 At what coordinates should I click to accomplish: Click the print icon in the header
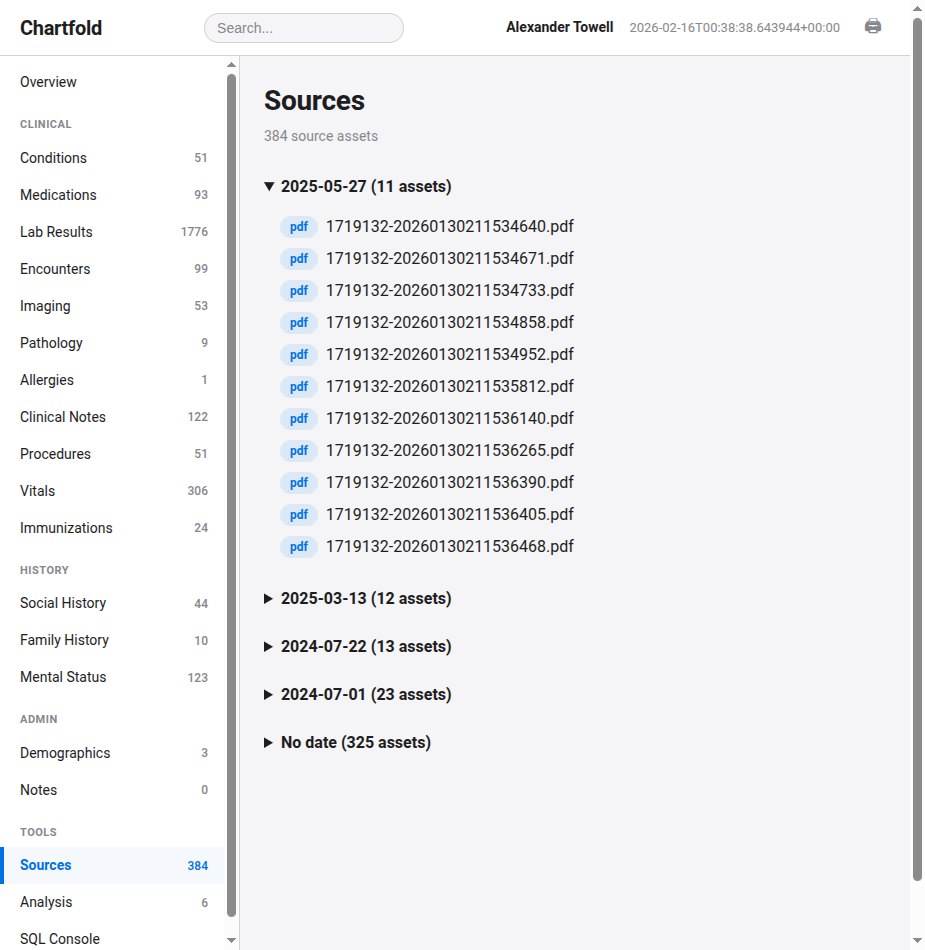[872, 27]
